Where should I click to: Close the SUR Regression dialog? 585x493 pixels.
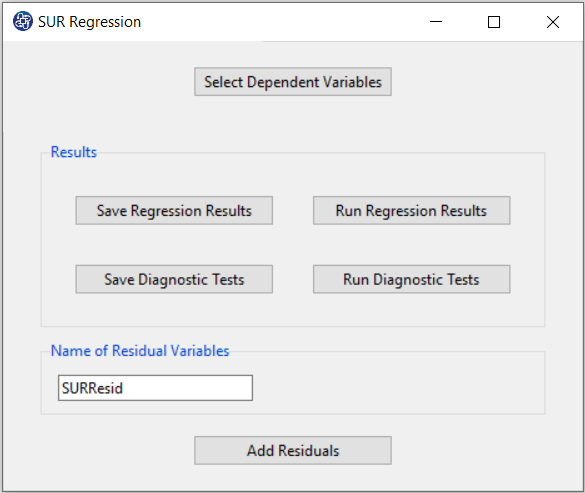click(x=553, y=22)
